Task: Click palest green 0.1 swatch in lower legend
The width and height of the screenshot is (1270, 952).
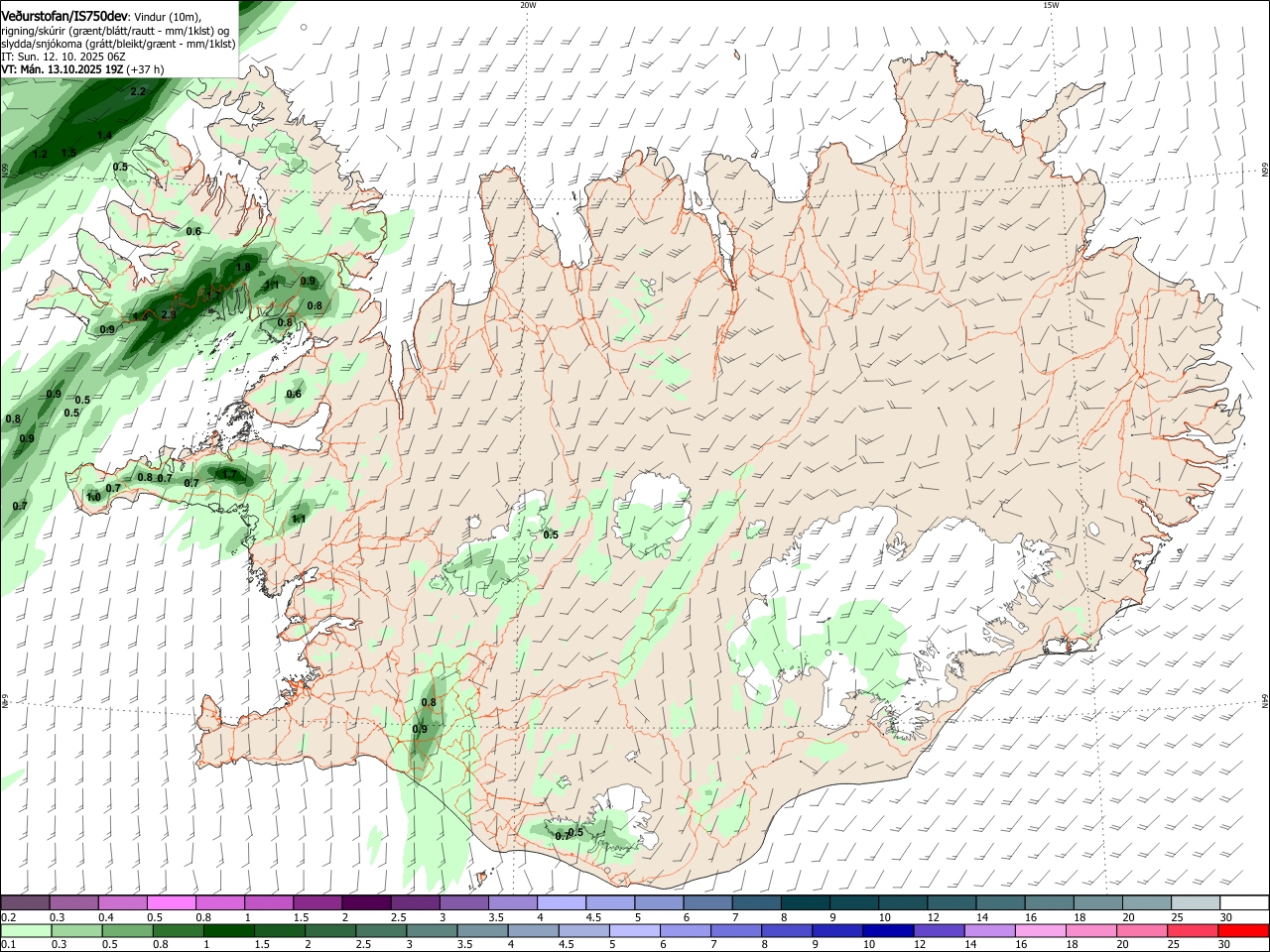Action: point(26,930)
